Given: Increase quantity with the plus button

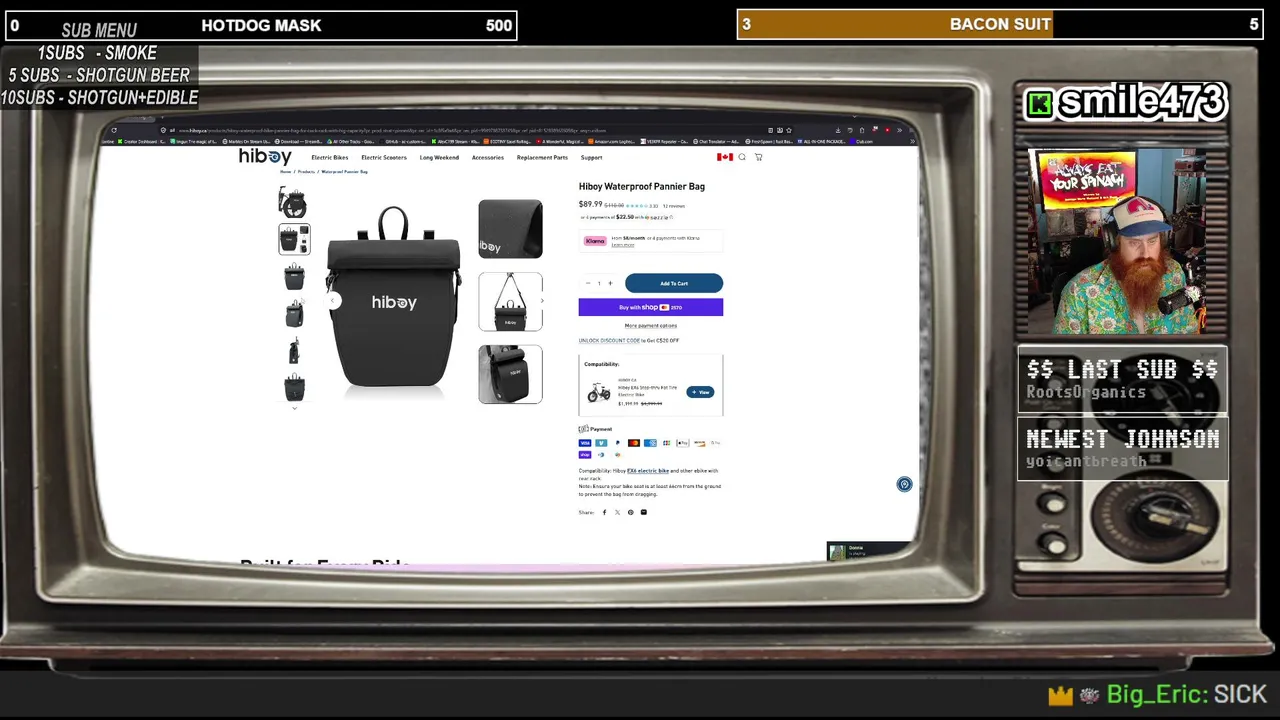Looking at the screenshot, I should point(610,283).
